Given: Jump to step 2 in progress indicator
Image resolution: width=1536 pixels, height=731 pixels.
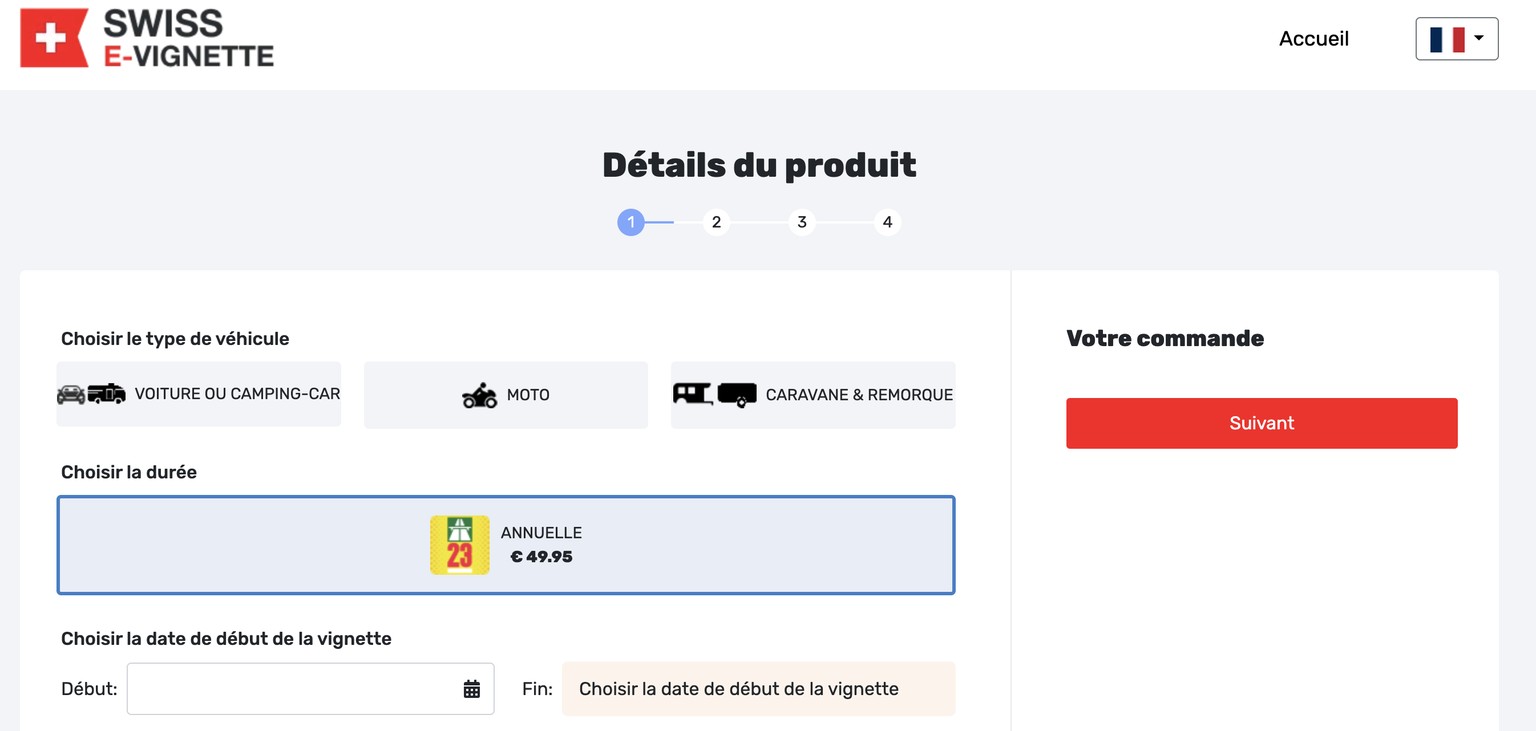Looking at the screenshot, I should 716,222.
